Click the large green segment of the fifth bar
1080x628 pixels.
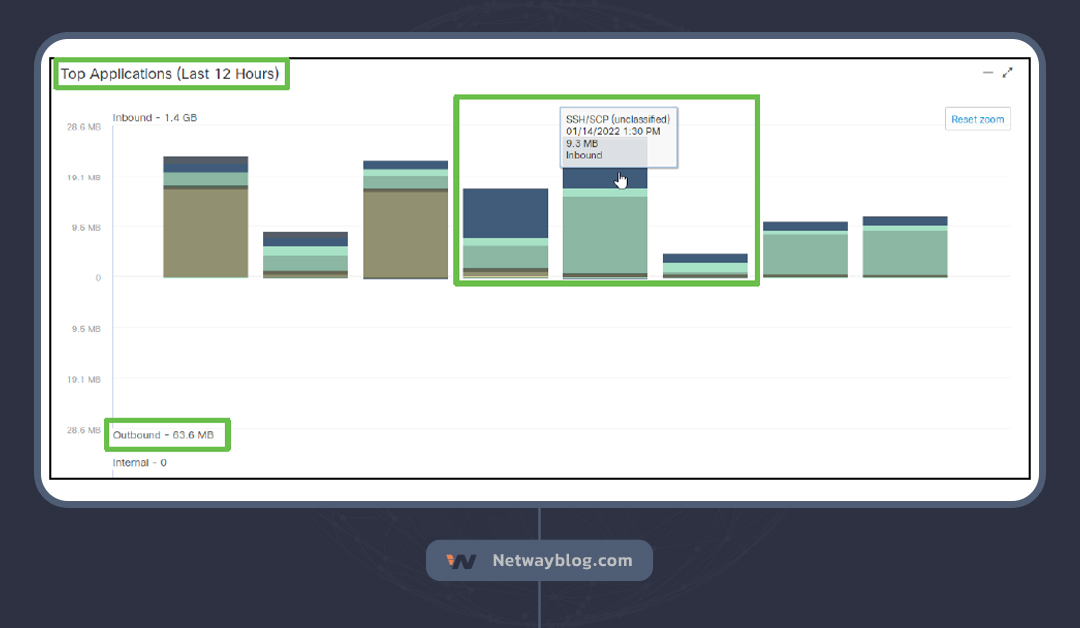(605, 234)
